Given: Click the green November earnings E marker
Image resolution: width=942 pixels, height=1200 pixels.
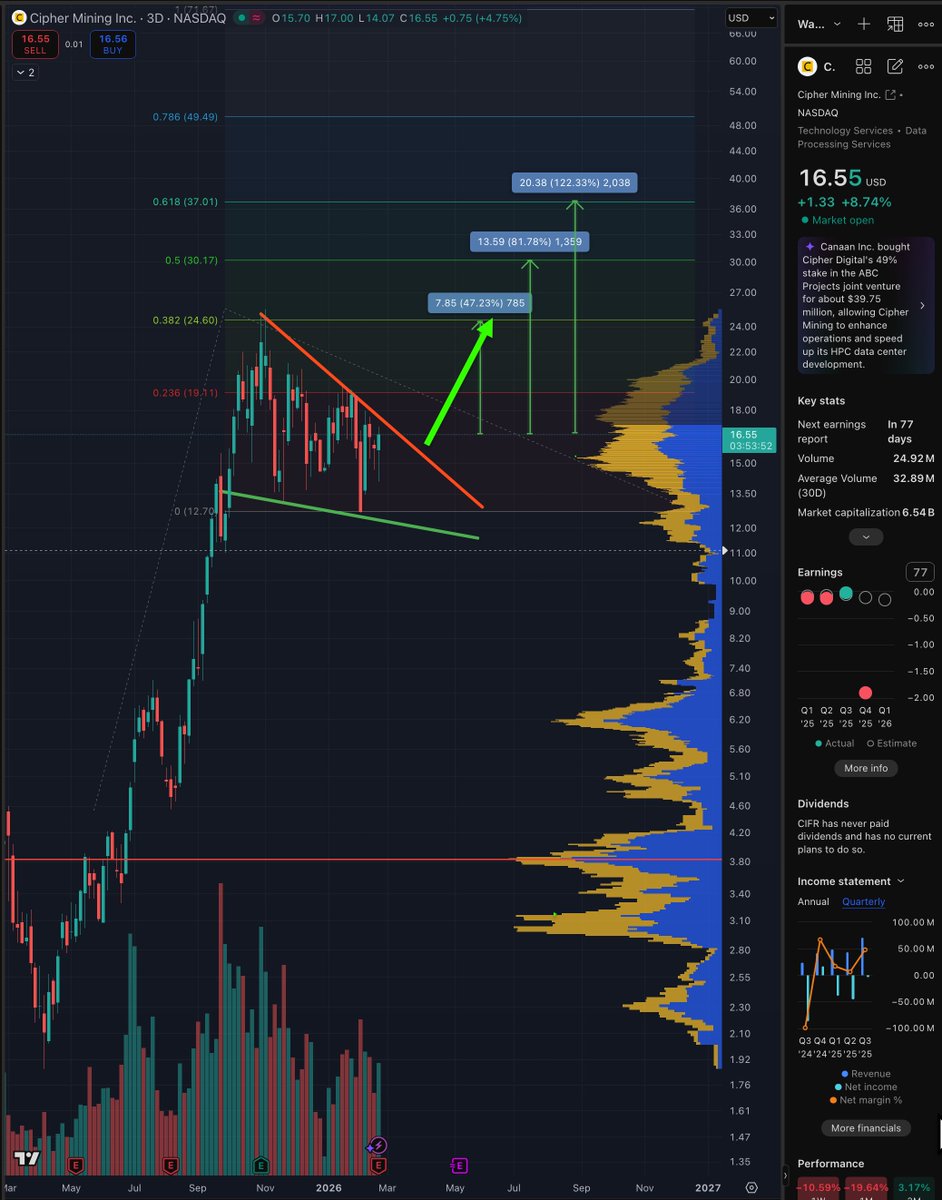Looking at the screenshot, I should (261, 1165).
